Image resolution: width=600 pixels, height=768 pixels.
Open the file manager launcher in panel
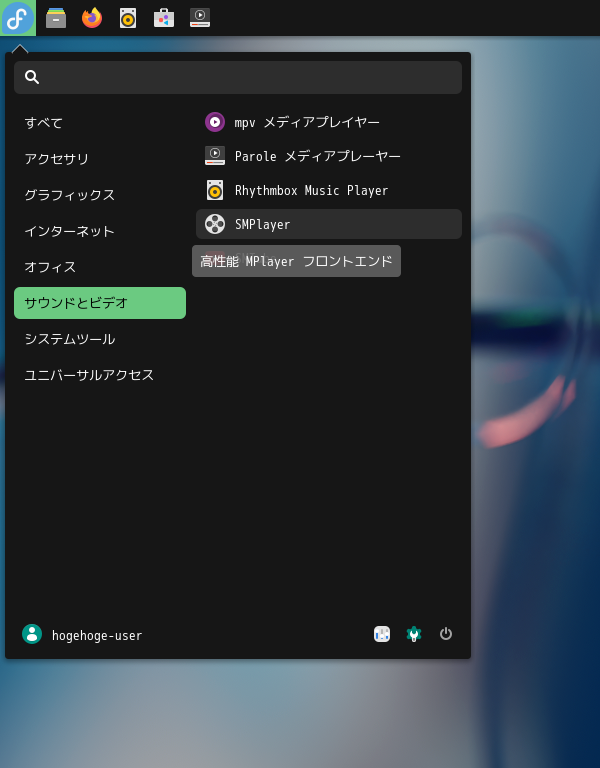[x=56, y=18]
